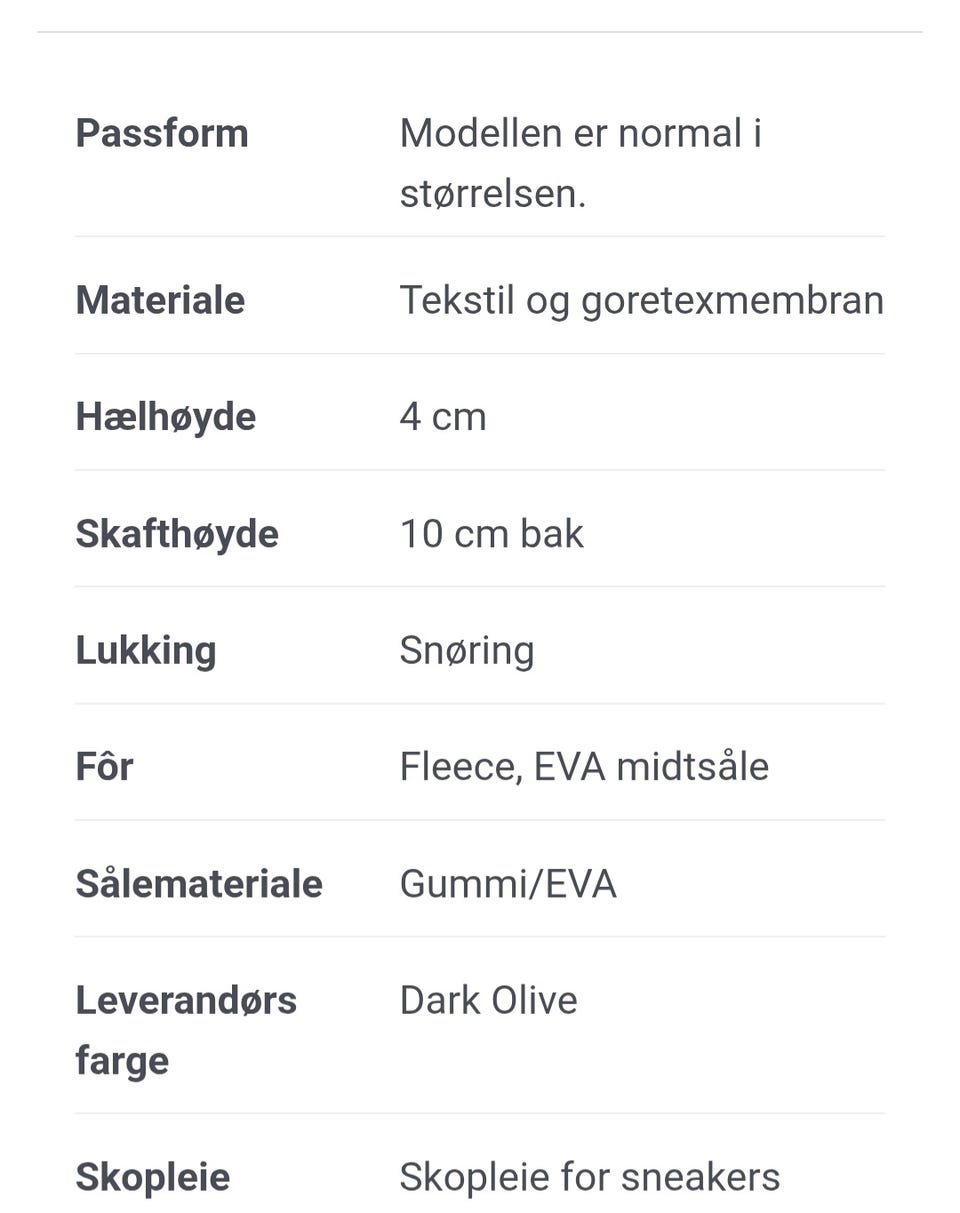Click the word 'farge' under Leverandørs
Image resolution: width=960 pixels, height=1213 pixels.
click(x=122, y=1061)
